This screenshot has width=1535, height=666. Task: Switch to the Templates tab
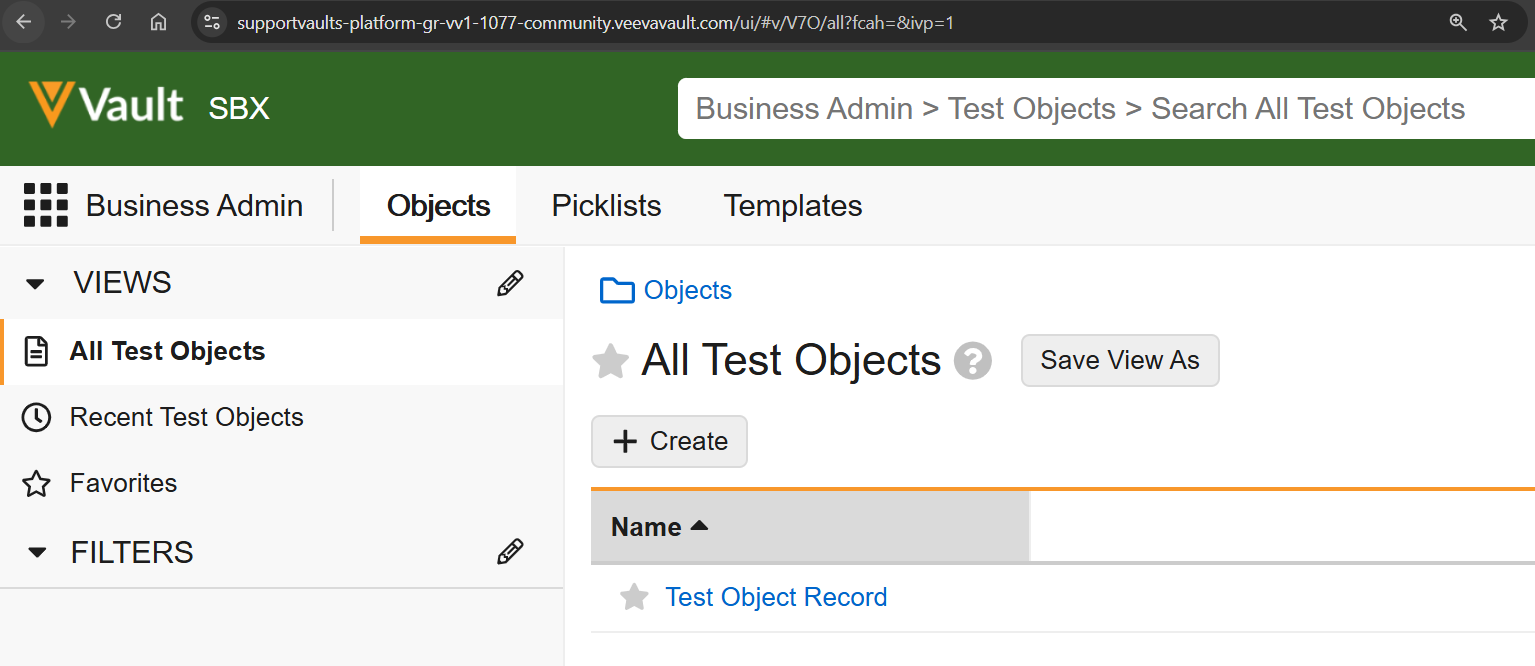792,206
